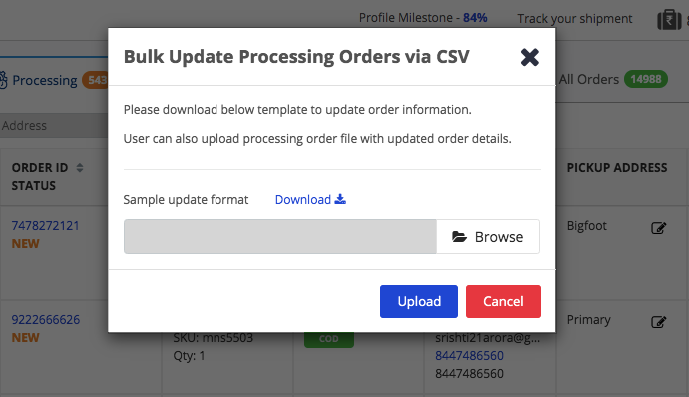This screenshot has height=397, width=689.
Task: Click the Processing tab icon
Action: click(x=3, y=80)
